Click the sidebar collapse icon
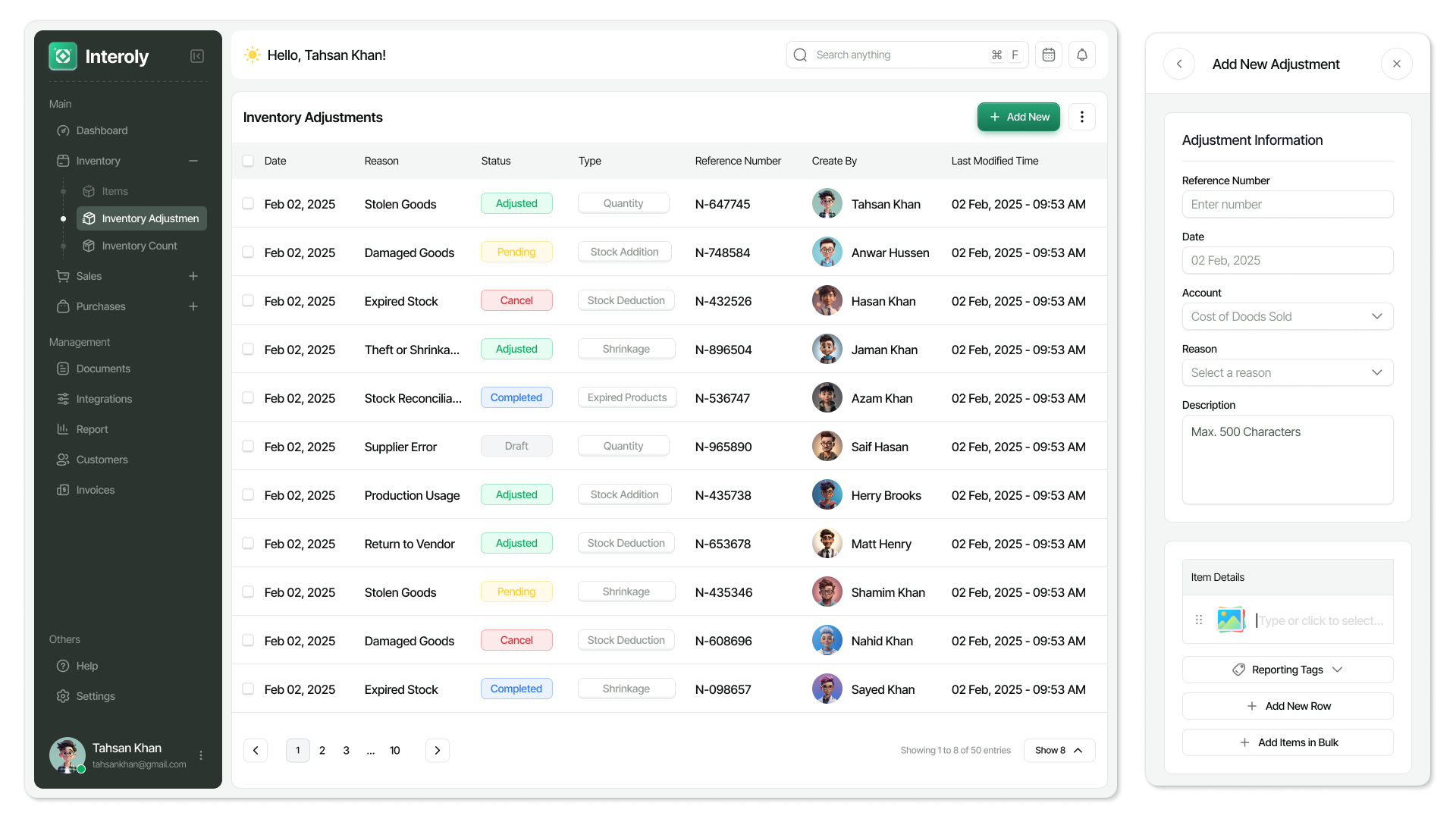The width and height of the screenshot is (1456, 819). point(197,56)
